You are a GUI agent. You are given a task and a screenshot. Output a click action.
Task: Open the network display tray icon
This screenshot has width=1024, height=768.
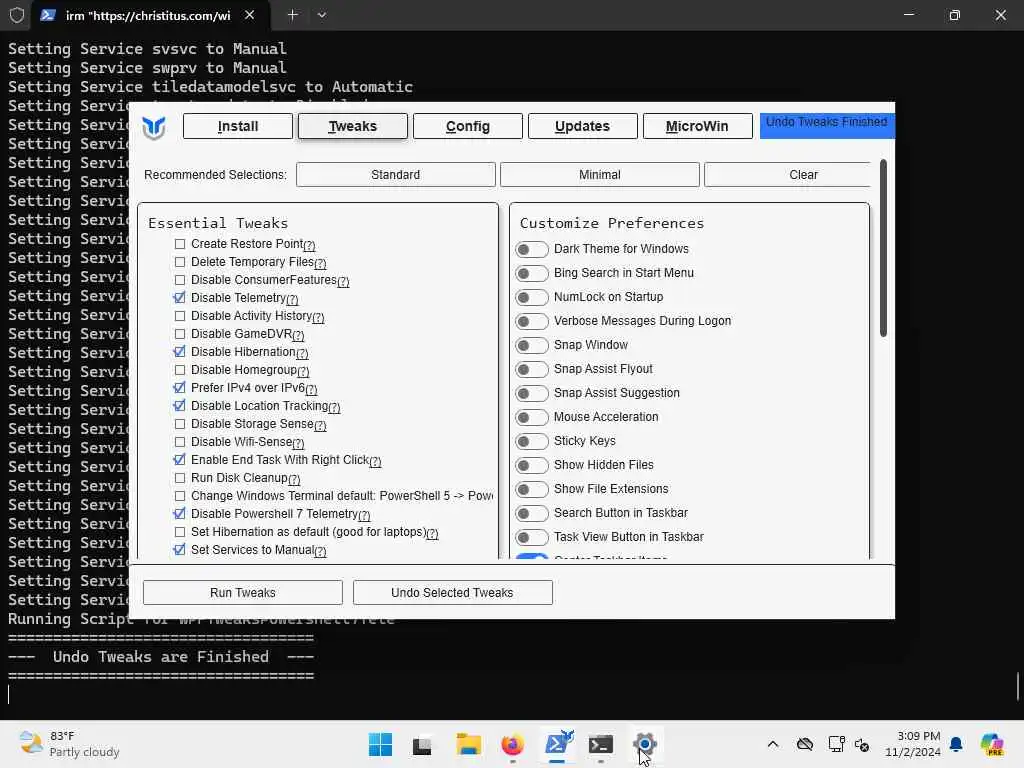(x=836, y=744)
